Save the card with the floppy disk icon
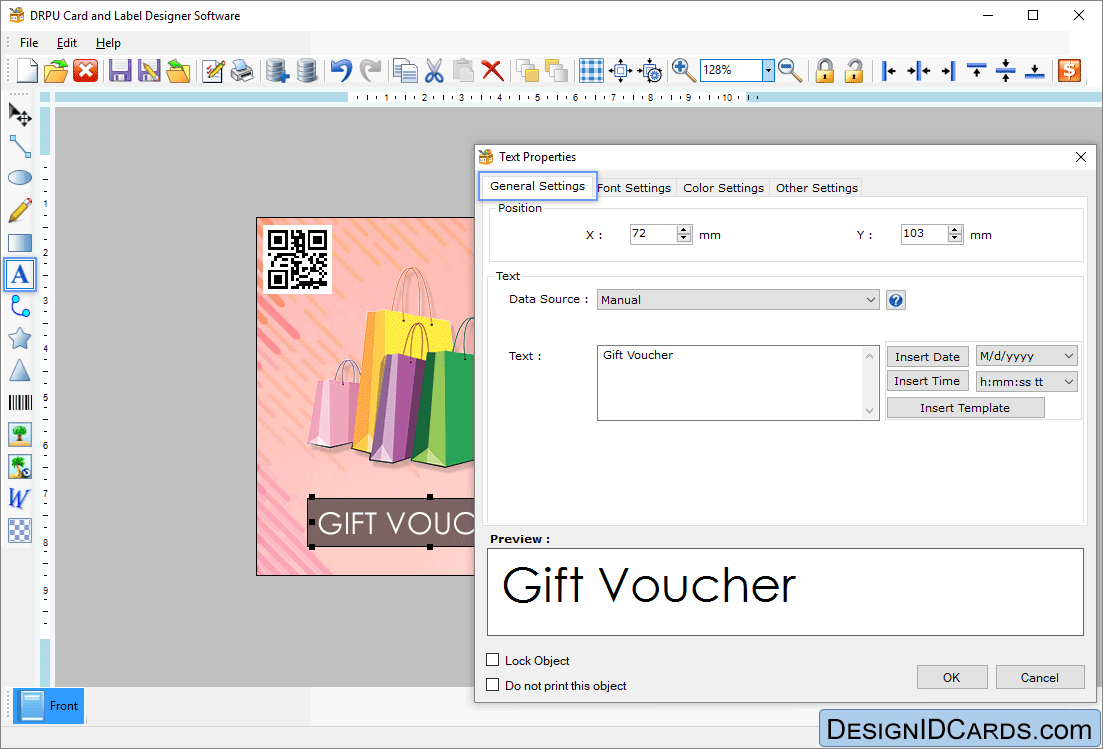This screenshot has height=749, width=1103. pyautogui.click(x=120, y=70)
